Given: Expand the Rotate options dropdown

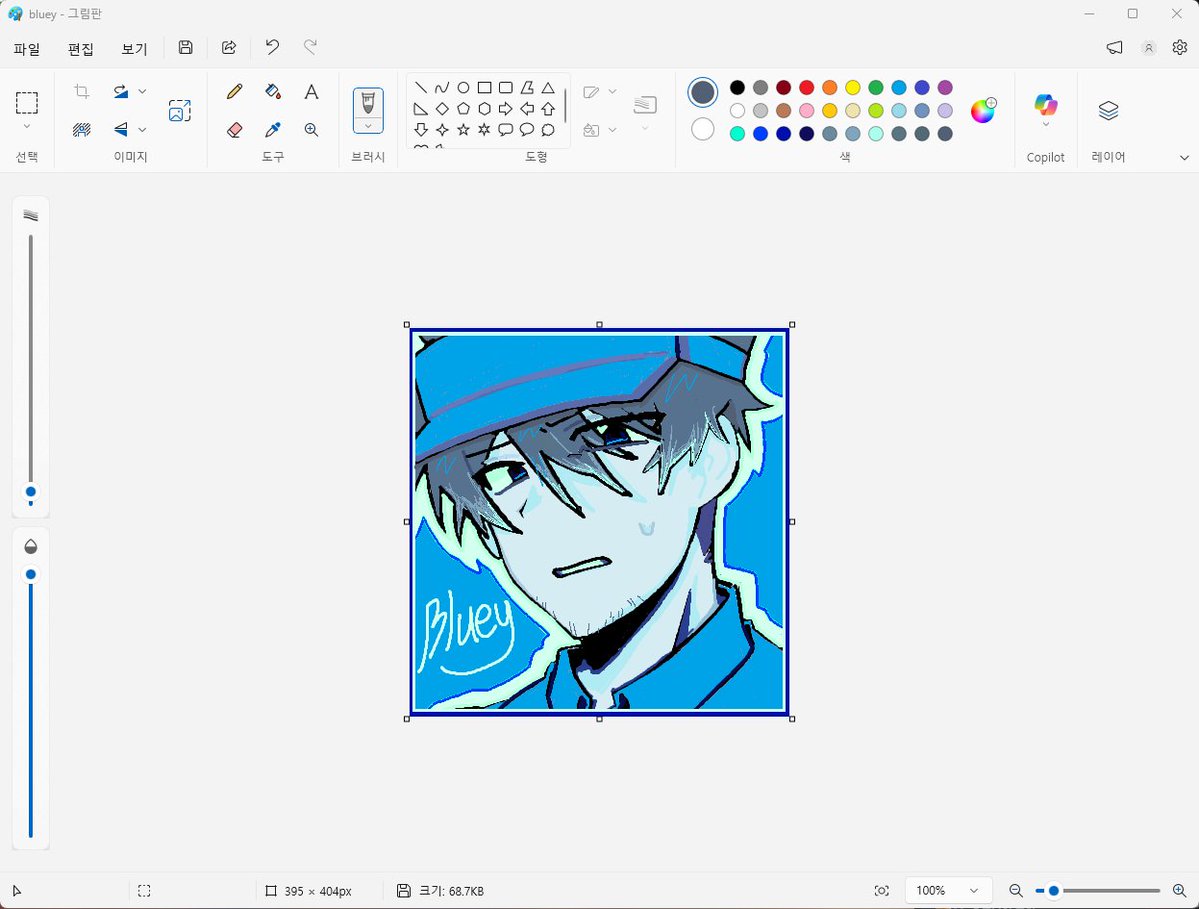Looking at the screenshot, I should pos(142,92).
